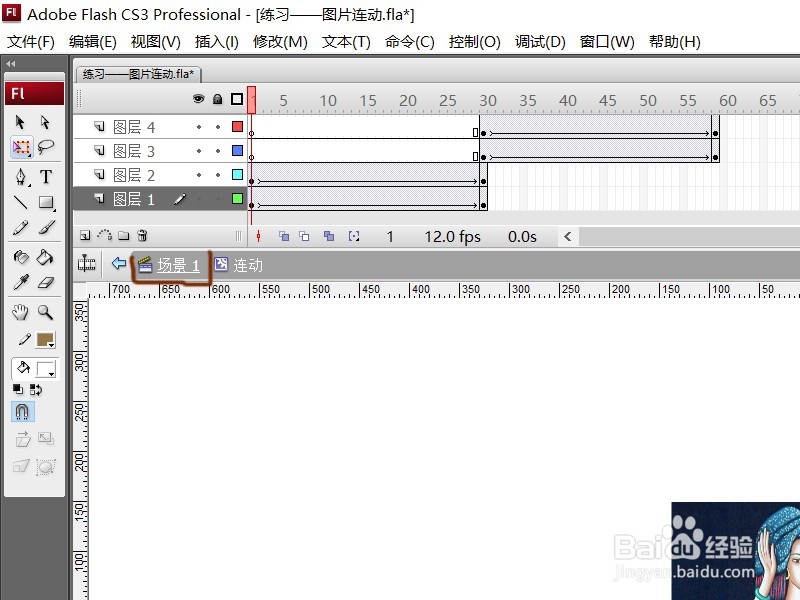Viewport: 800px width, 600px height.
Task: Click the timeline scroll left arrow
Action: click(567, 237)
